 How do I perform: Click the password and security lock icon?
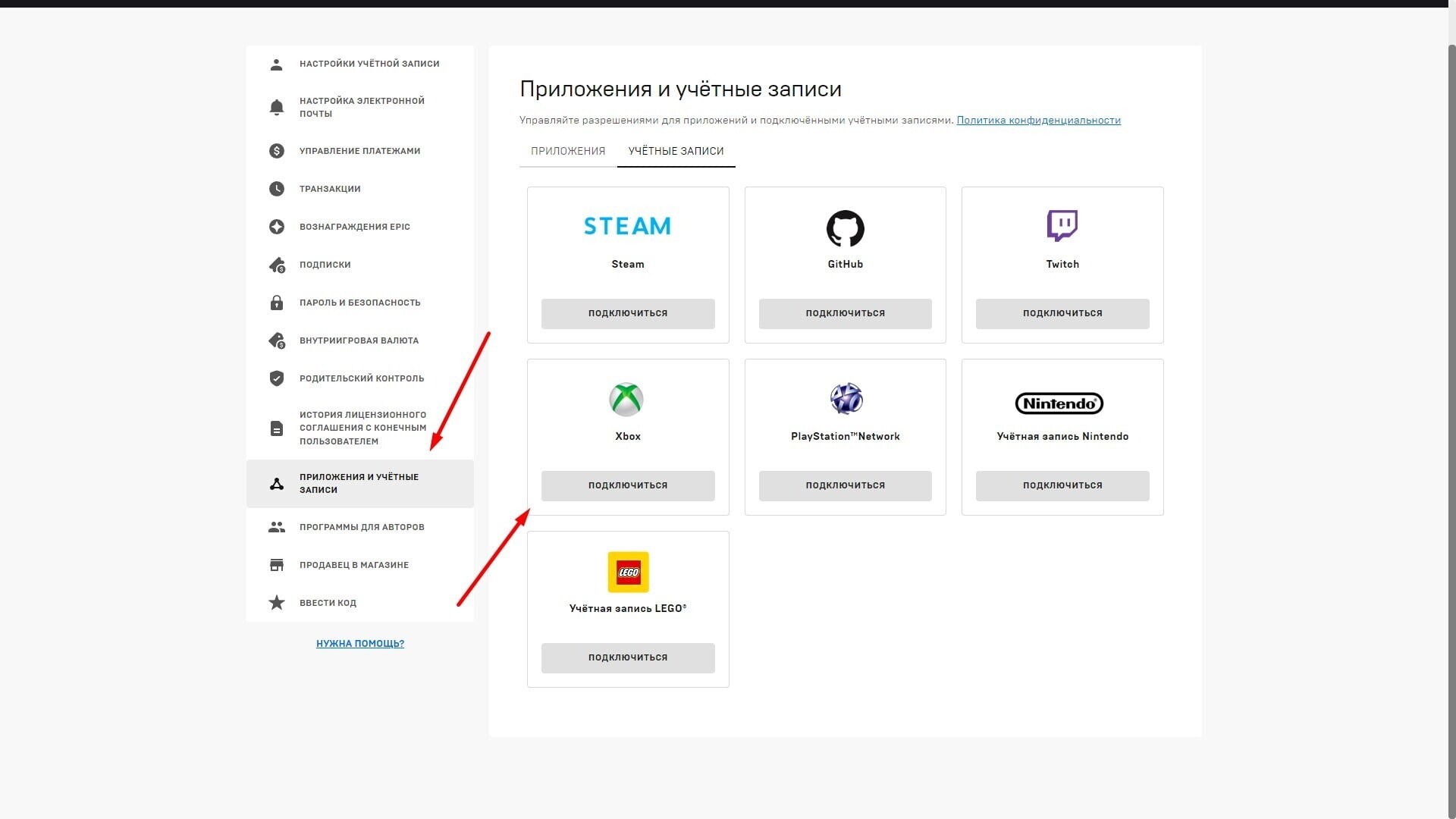[277, 303]
